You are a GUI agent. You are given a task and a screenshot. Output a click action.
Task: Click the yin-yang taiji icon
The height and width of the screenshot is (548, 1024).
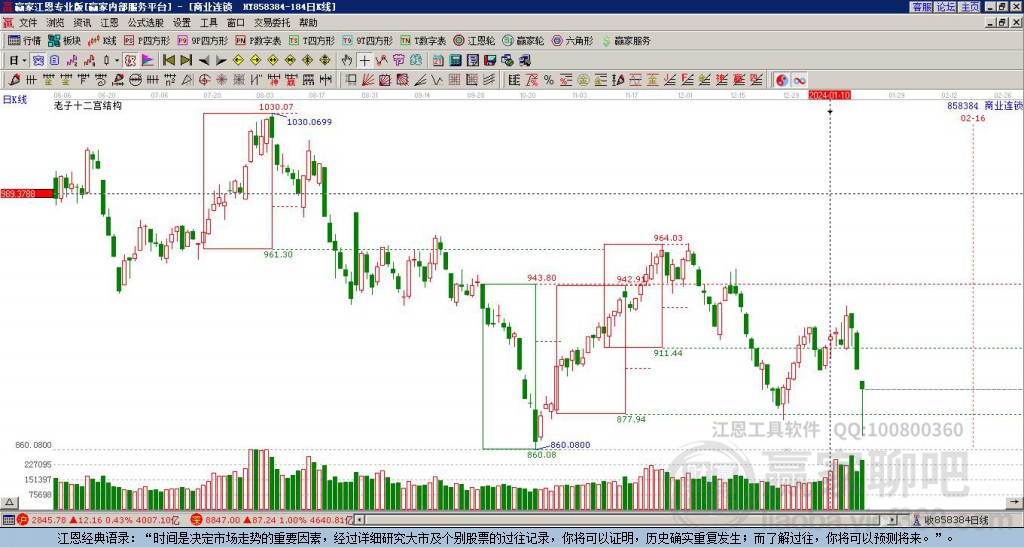coord(782,80)
